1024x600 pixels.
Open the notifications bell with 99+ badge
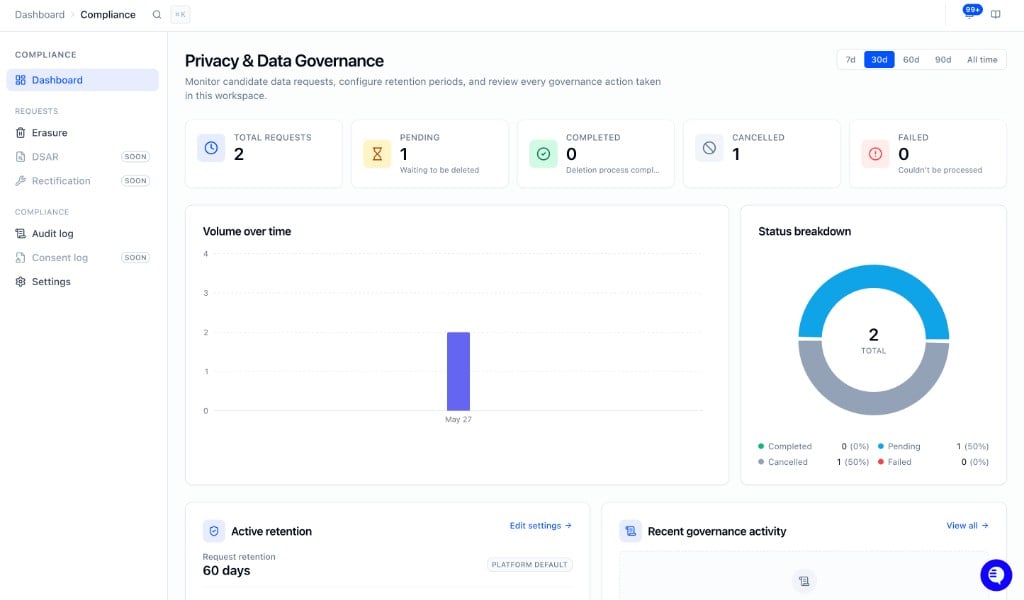(x=970, y=14)
